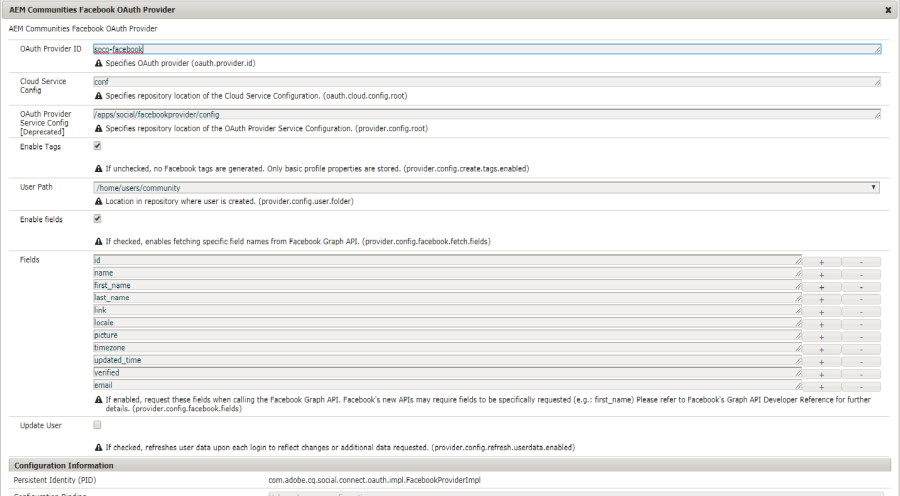Edit the 'timezone' field entry
The height and width of the screenshot is (496, 900).
coord(447,348)
